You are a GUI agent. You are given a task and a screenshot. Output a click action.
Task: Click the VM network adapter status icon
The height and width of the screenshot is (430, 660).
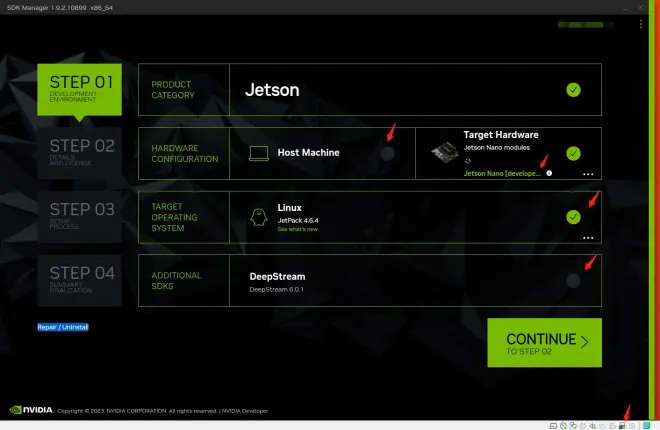573,426
